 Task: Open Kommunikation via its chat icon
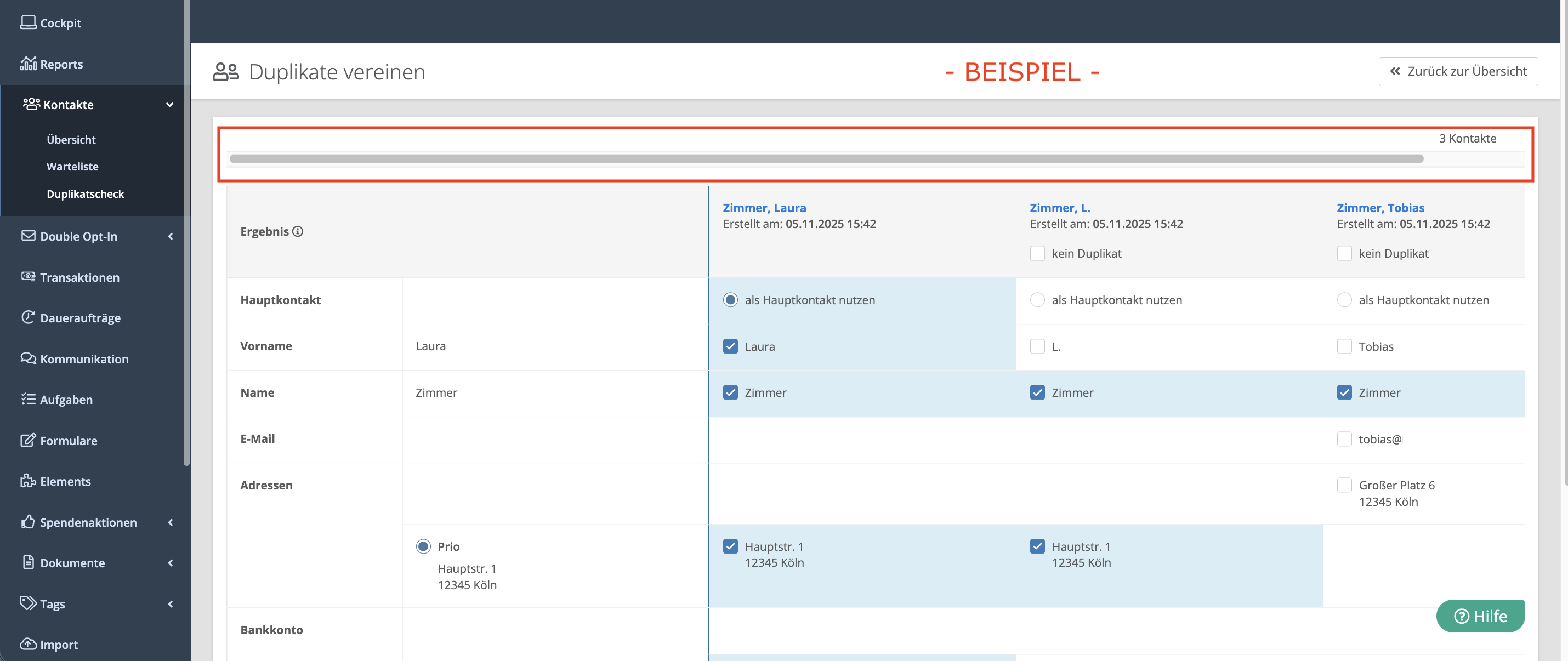[28, 358]
